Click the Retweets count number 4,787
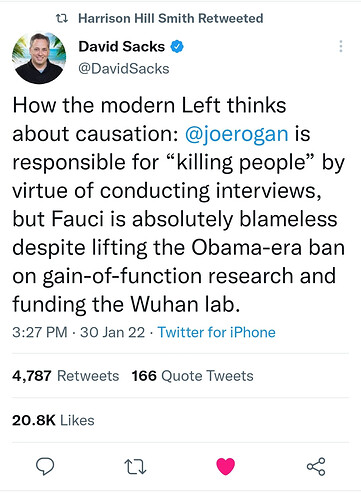361x500 pixels. coord(32,376)
